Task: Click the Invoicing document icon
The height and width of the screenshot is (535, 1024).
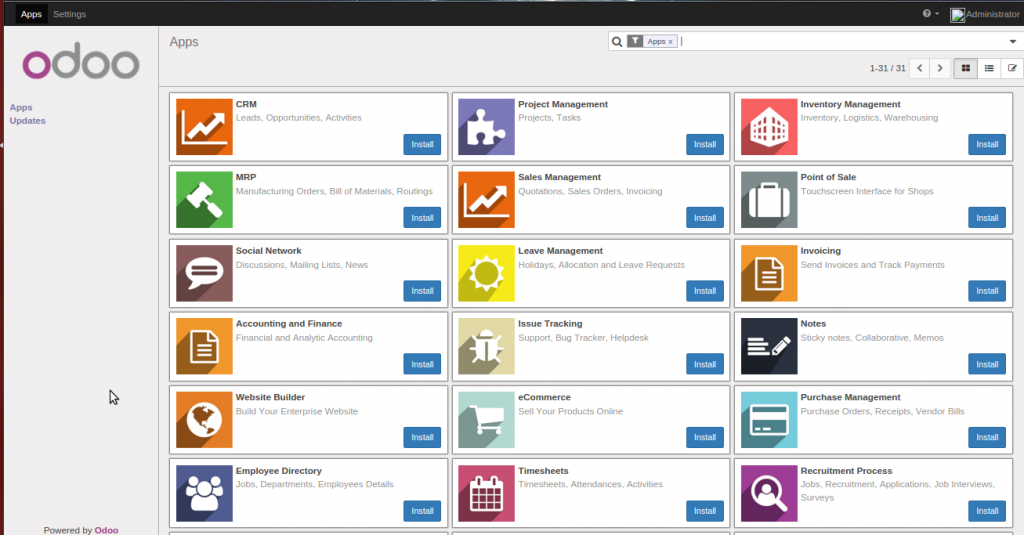Action: coord(769,273)
